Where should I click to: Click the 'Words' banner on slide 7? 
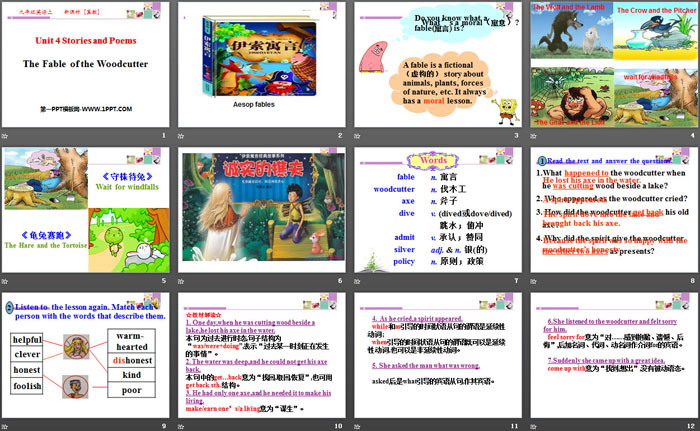433,160
